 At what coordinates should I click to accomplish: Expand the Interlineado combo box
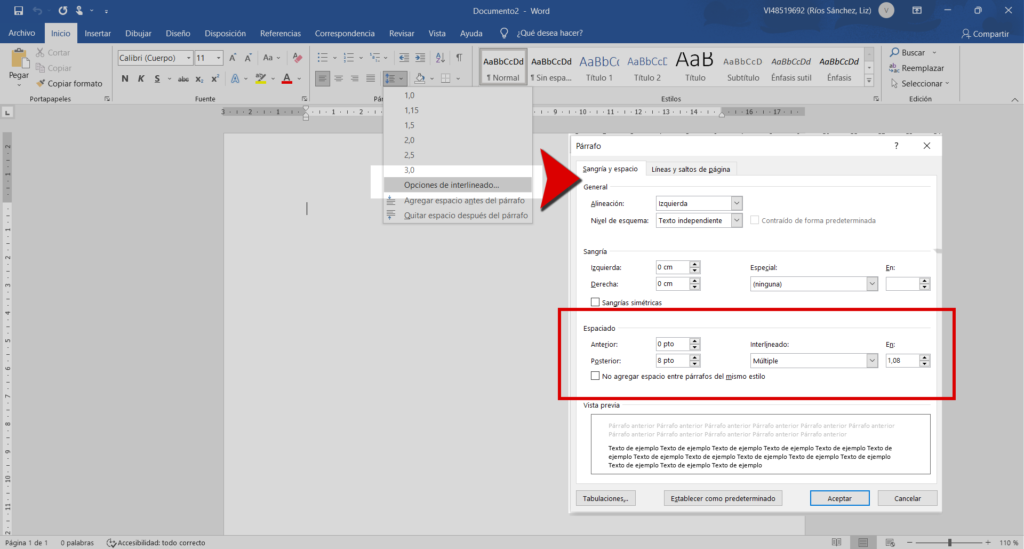(872, 360)
